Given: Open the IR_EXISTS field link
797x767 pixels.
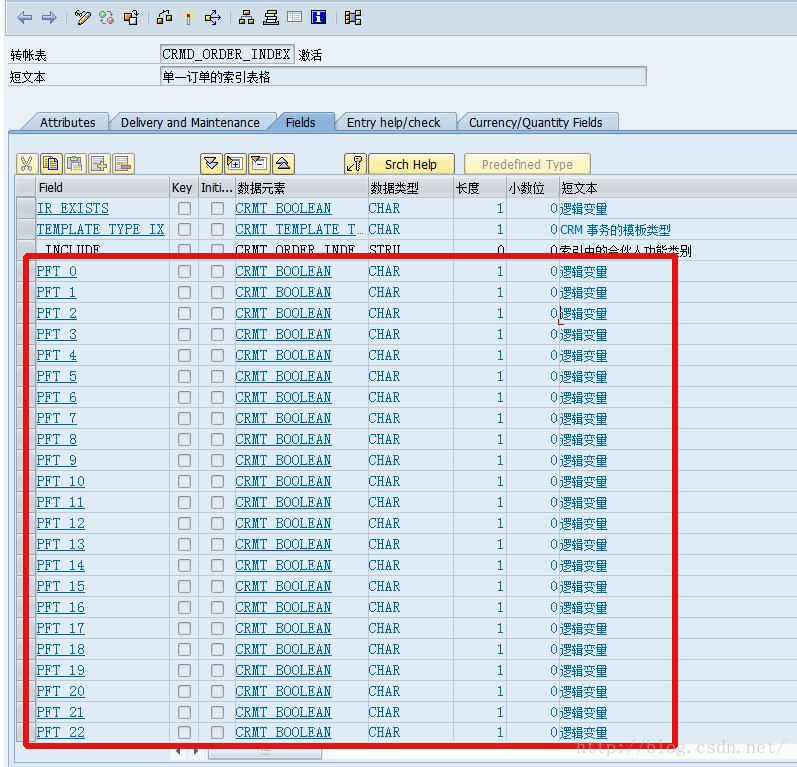Looking at the screenshot, I should tap(73, 208).
